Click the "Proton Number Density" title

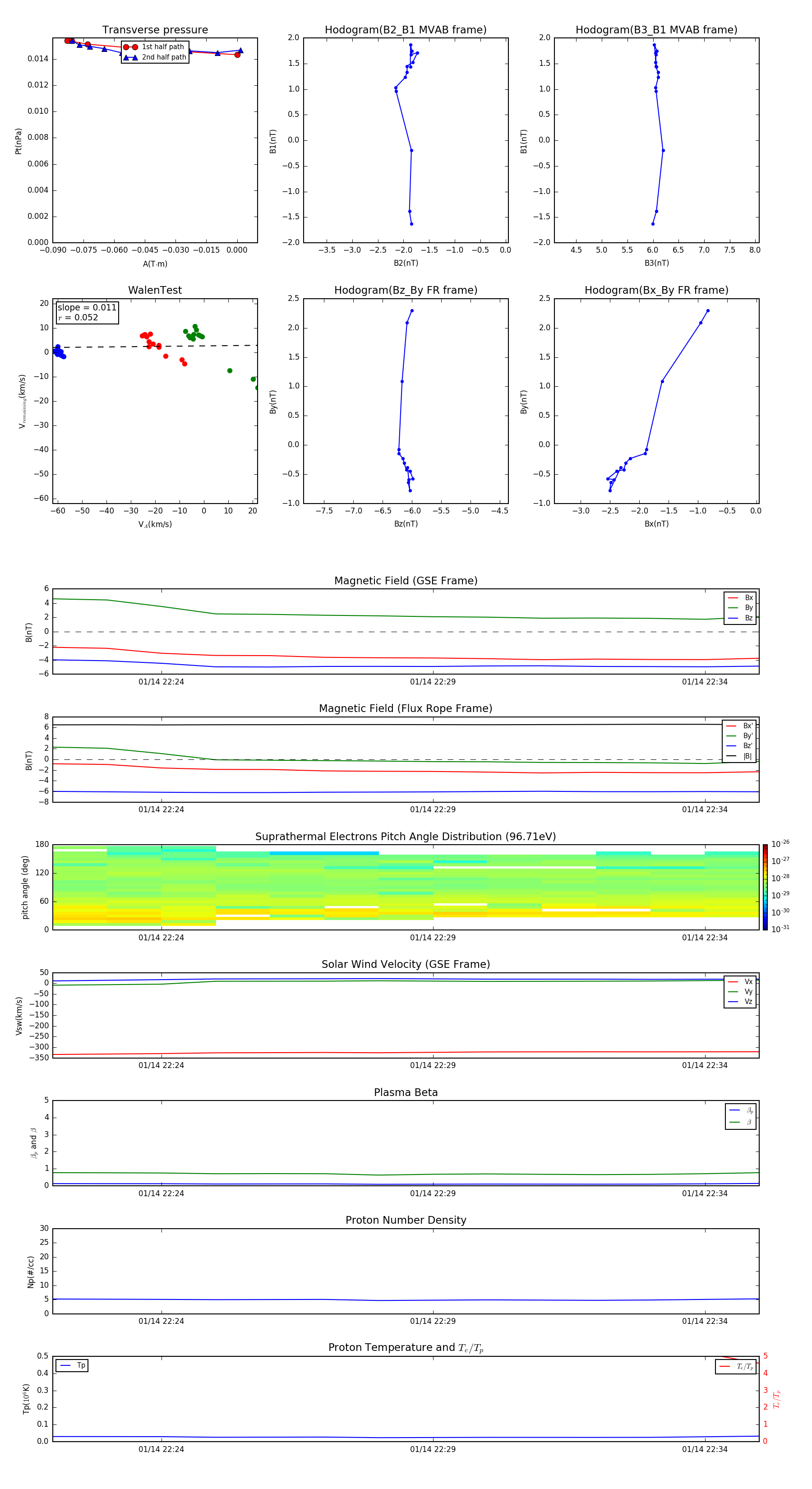pyautogui.click(x=406, y=1220)
